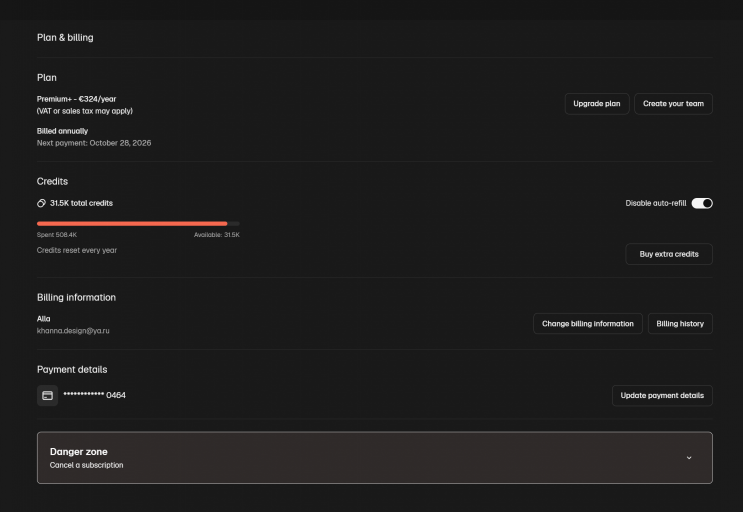The image size is (743, 512).
Task: Click the Available: 31.5K label
Action: click(x=217, y=235)
